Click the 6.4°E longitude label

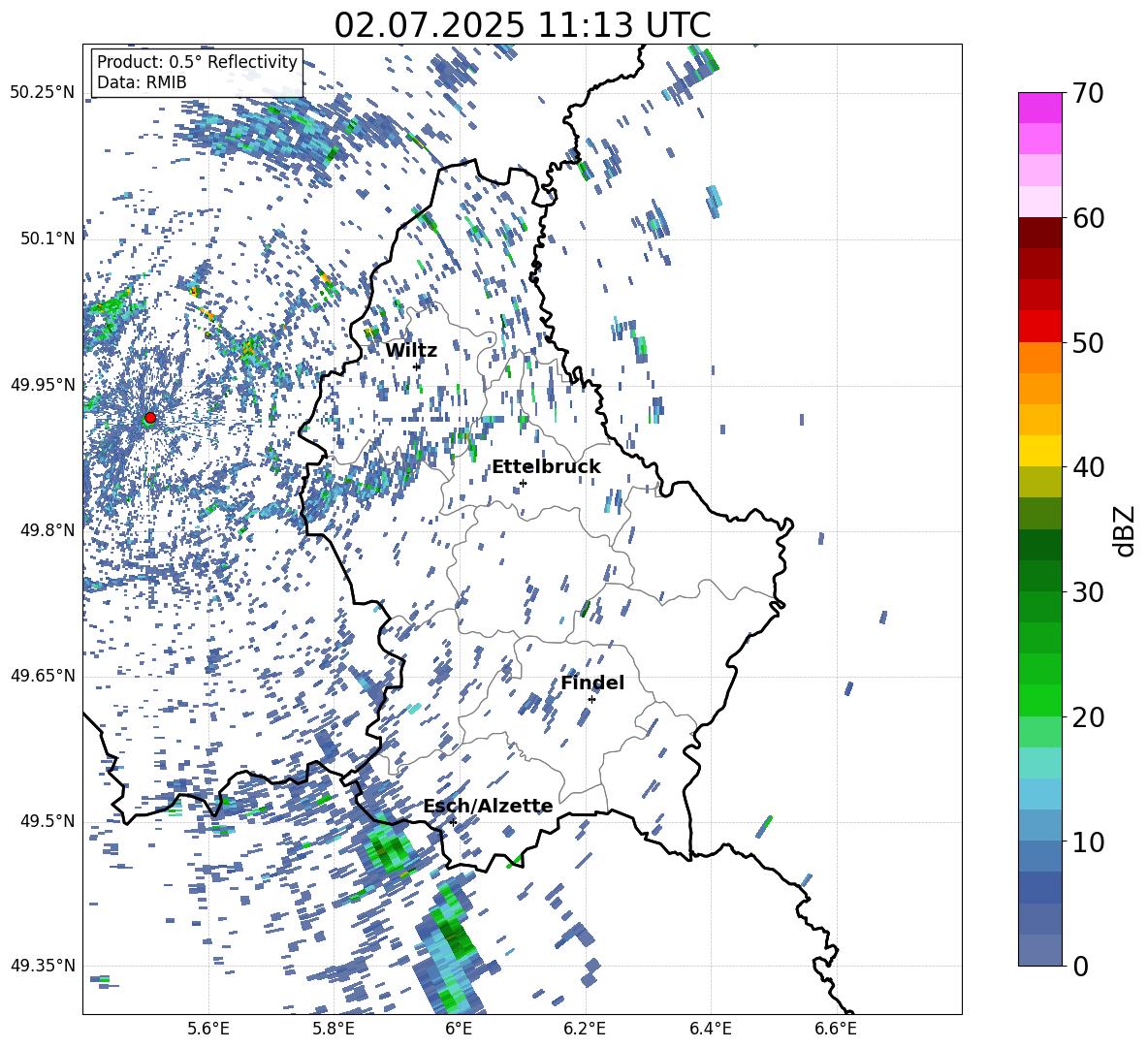[710, 1029]
